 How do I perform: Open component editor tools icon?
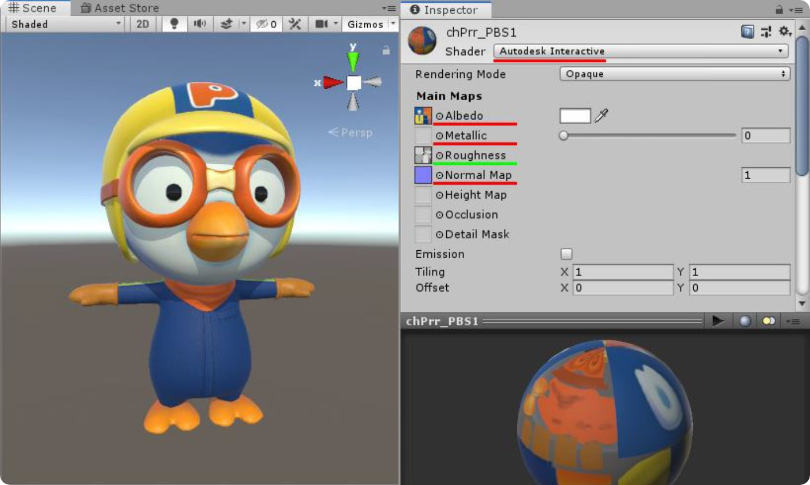pyautogui.click(x=295, y=24)
